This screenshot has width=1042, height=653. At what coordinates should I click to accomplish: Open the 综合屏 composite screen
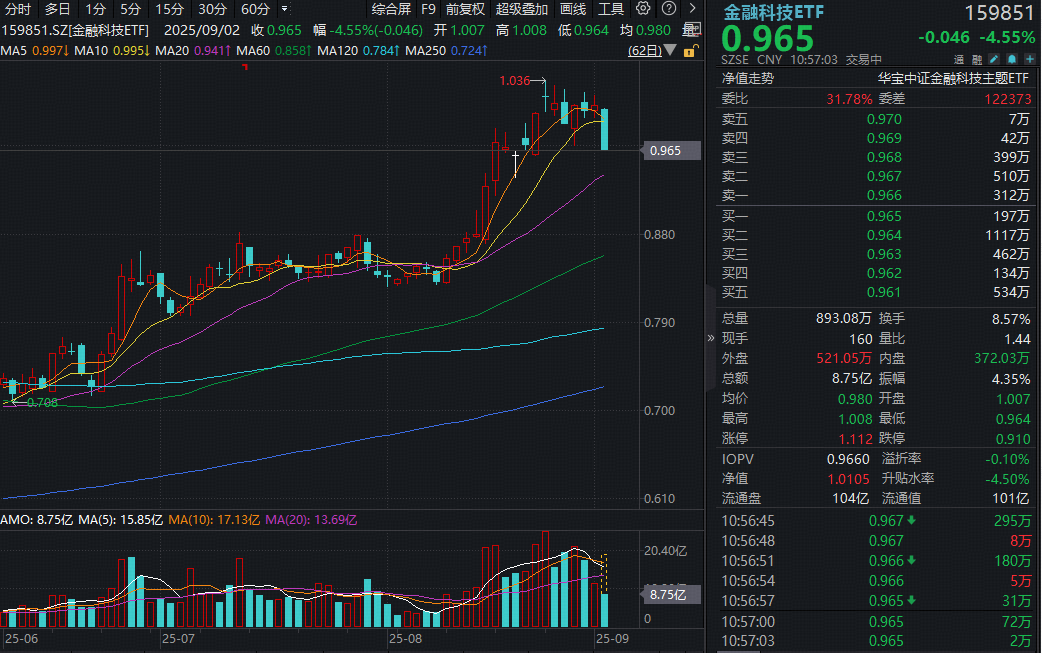[x=391, y=9]
